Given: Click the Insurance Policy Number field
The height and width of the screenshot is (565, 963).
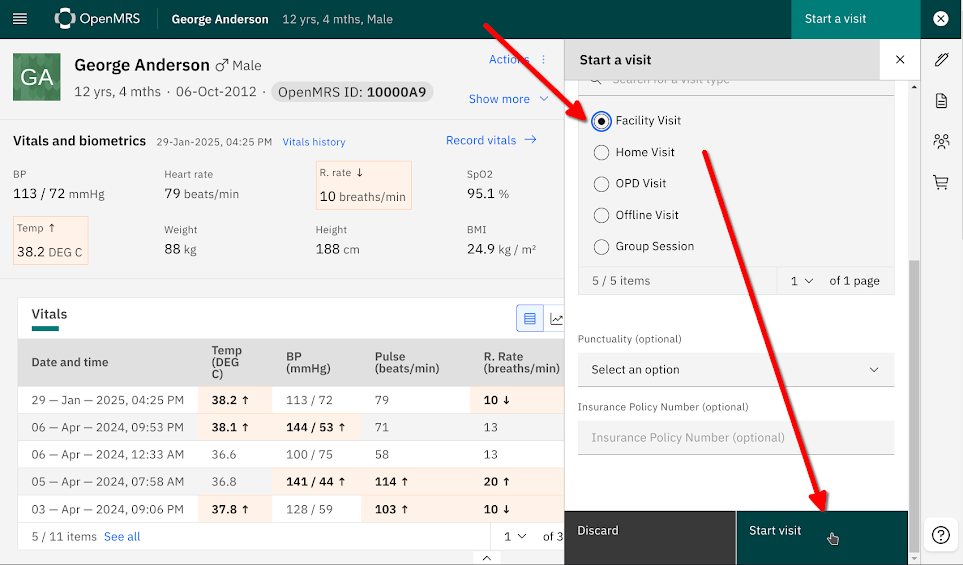Looking at the screenshot, I should click(x=735, y=438).
